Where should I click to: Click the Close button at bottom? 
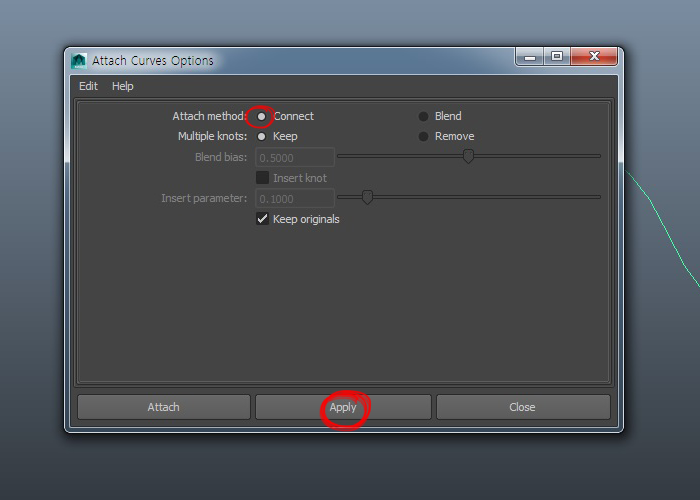click(x=523, y=407)
